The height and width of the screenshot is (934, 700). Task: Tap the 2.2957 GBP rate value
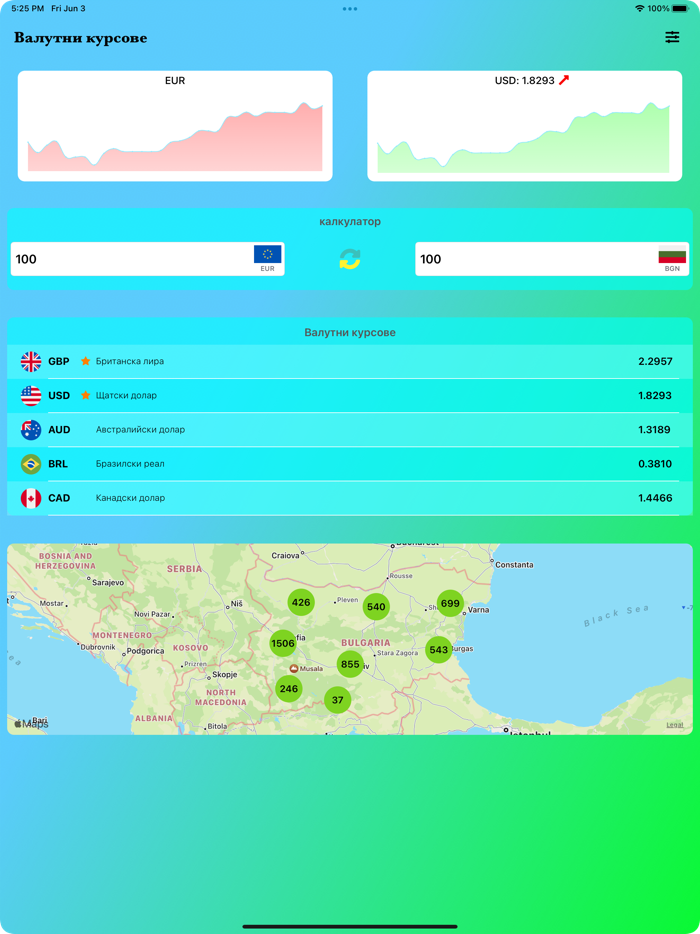(x=655, y=361)
